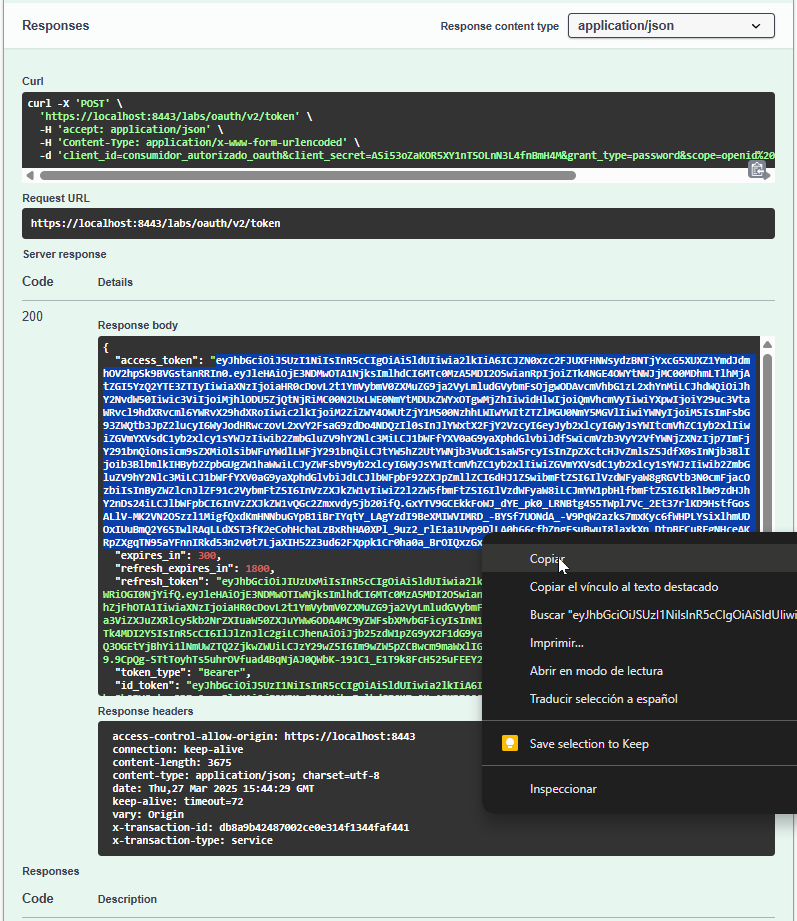Click the Server response label
This screenshot has width=797, height=921.
(x=65, y=254)
